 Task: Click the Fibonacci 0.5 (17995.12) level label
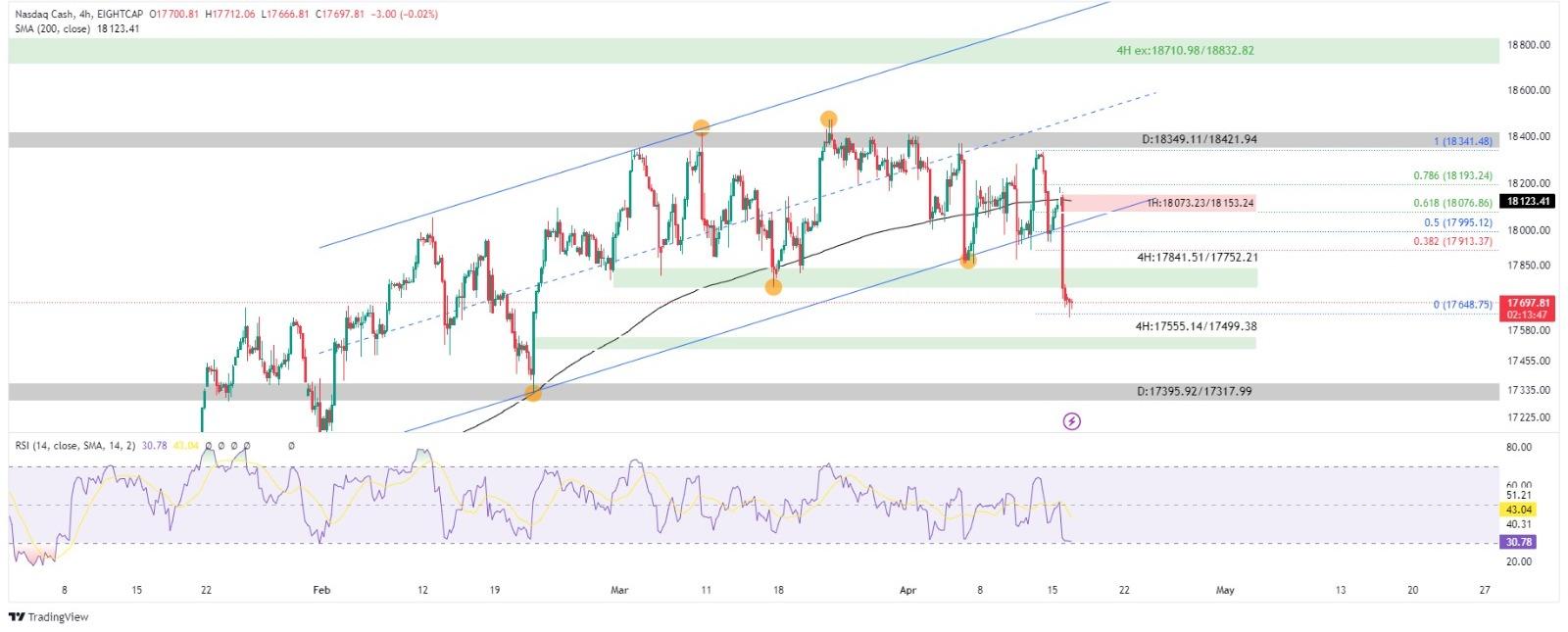[x=1458, y=222]
